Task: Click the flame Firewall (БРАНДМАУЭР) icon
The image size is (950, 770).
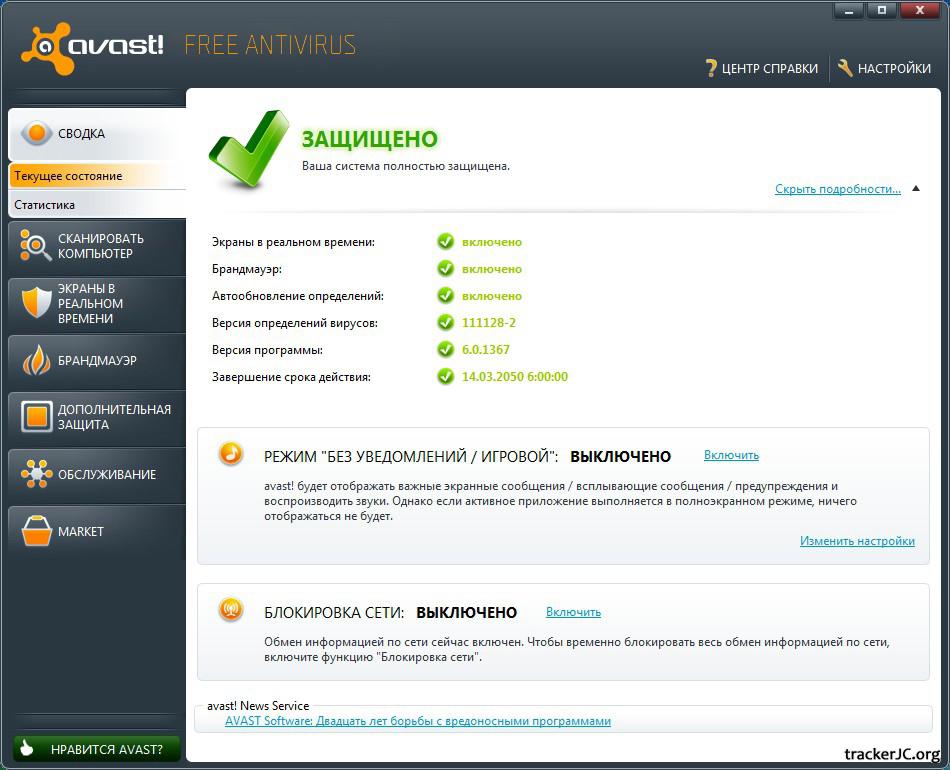Action: pos(36,360)
